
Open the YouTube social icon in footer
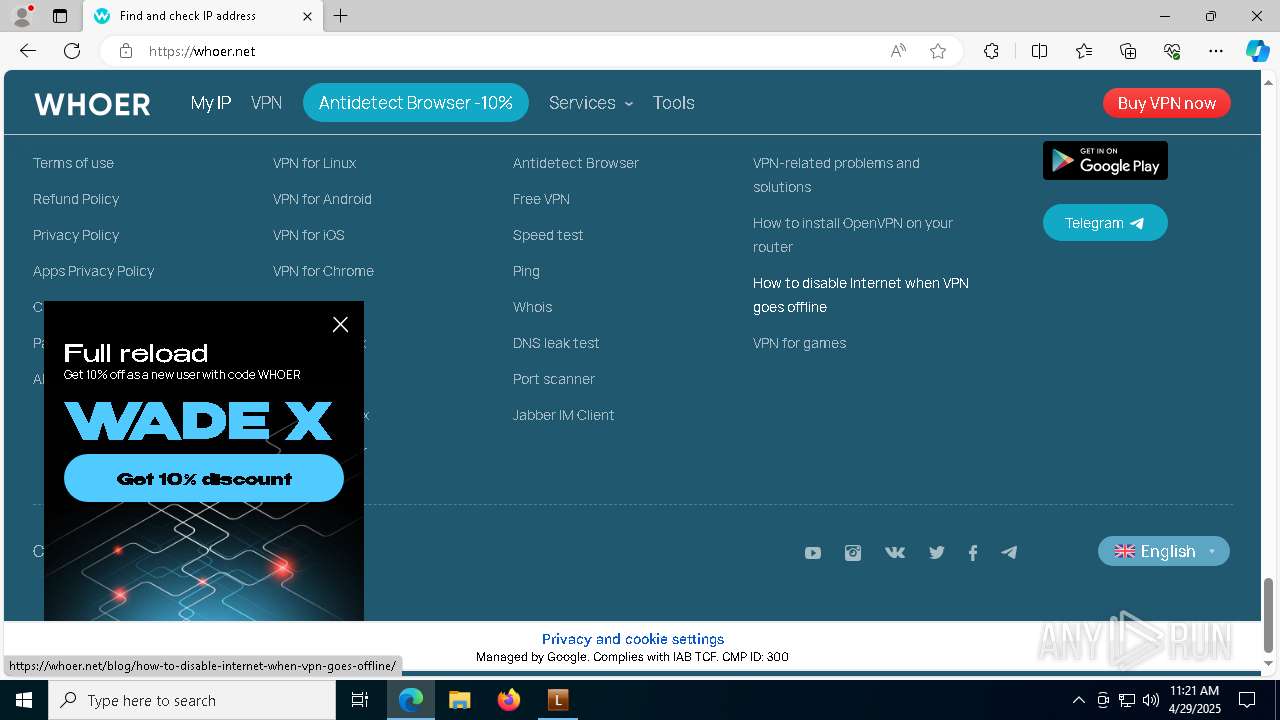813,553
